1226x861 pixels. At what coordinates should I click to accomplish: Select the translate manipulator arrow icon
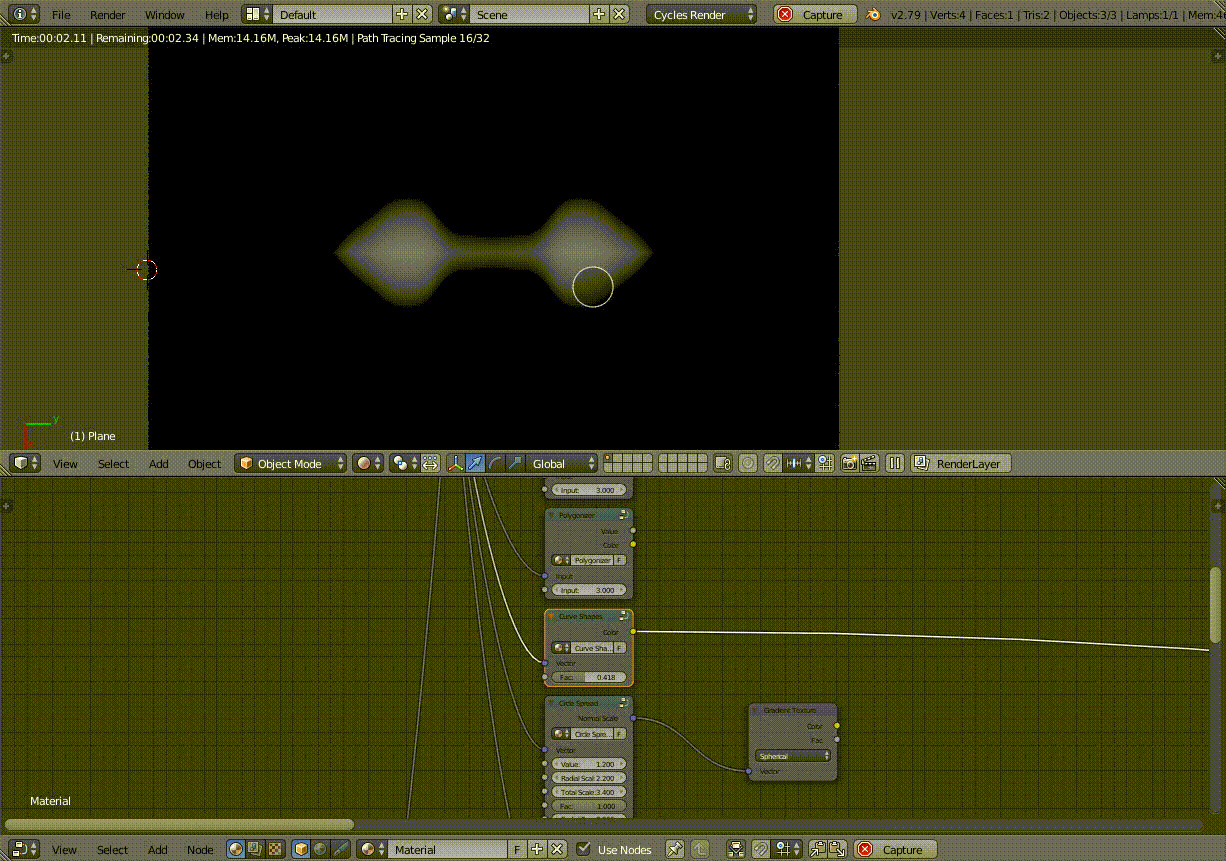[475, 463]
